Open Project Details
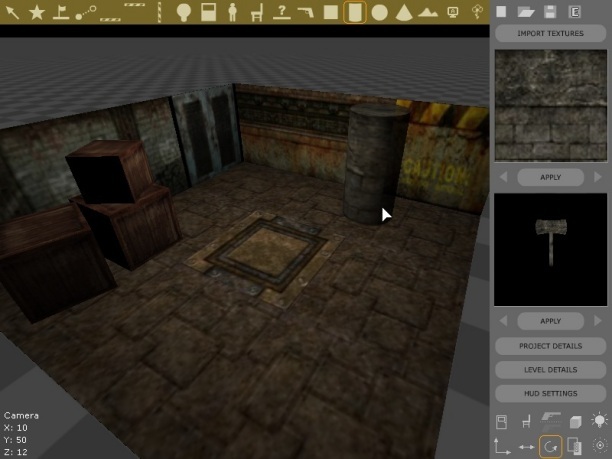 [550, 346]
